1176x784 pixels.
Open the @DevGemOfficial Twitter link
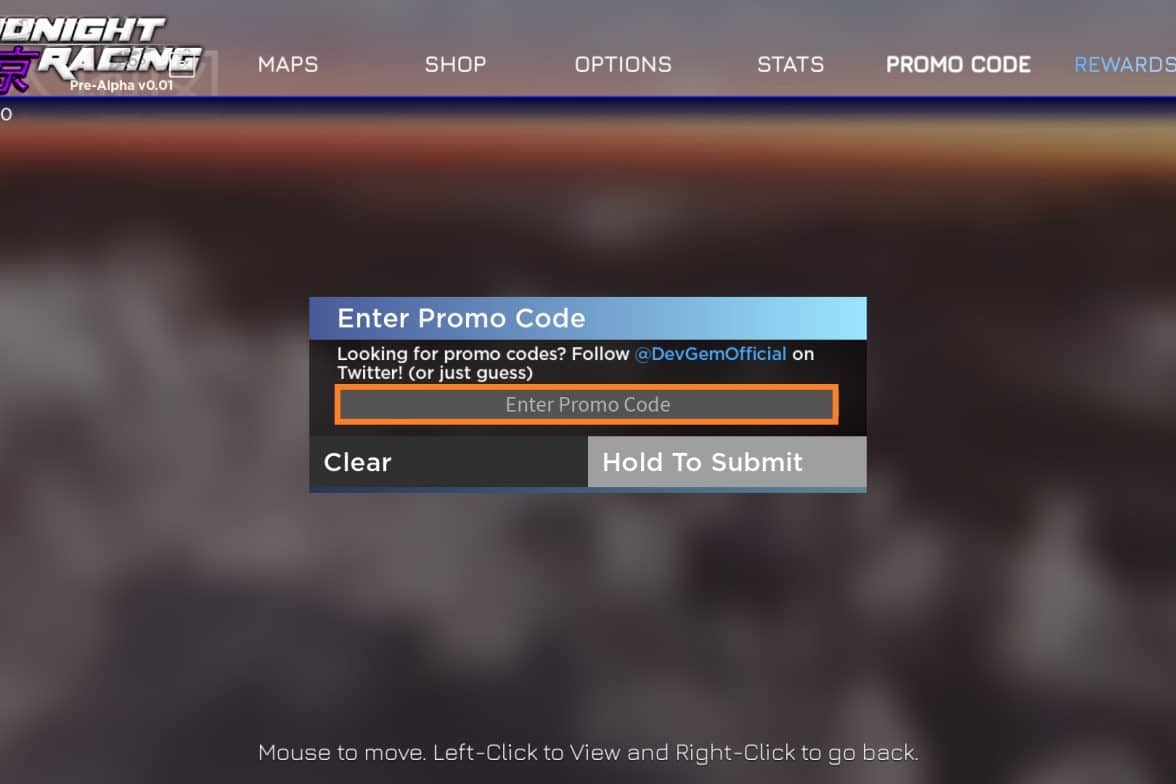click(x=710, y=353)
